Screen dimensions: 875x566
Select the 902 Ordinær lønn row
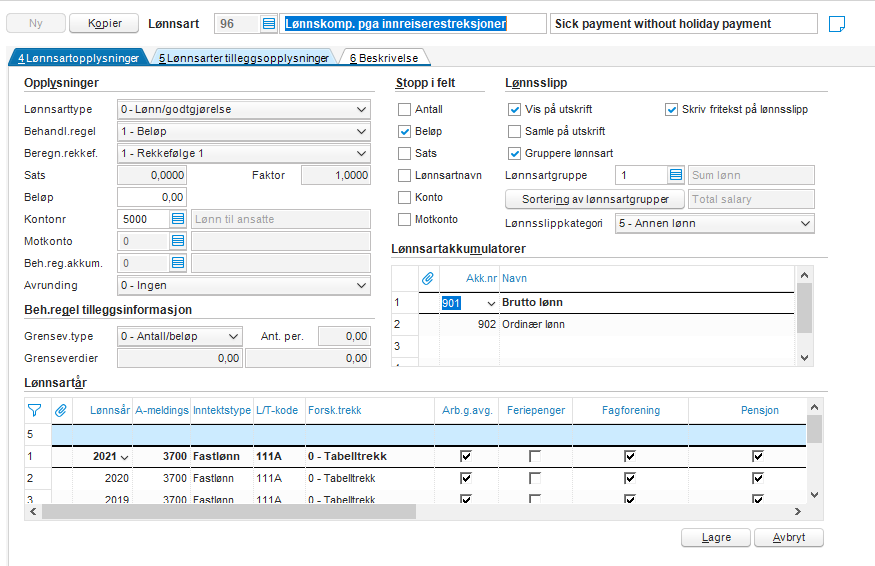(x=607, y=324)
